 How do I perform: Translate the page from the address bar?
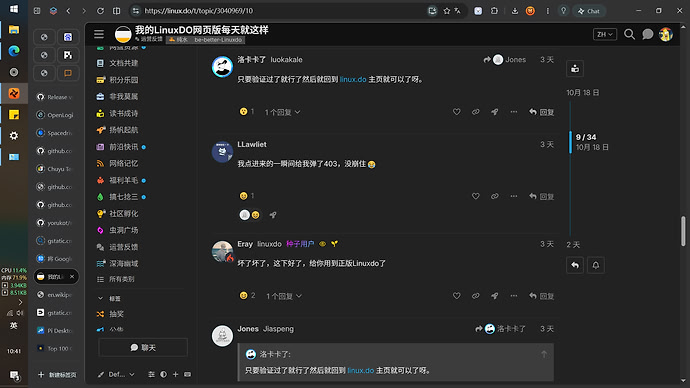458,11
